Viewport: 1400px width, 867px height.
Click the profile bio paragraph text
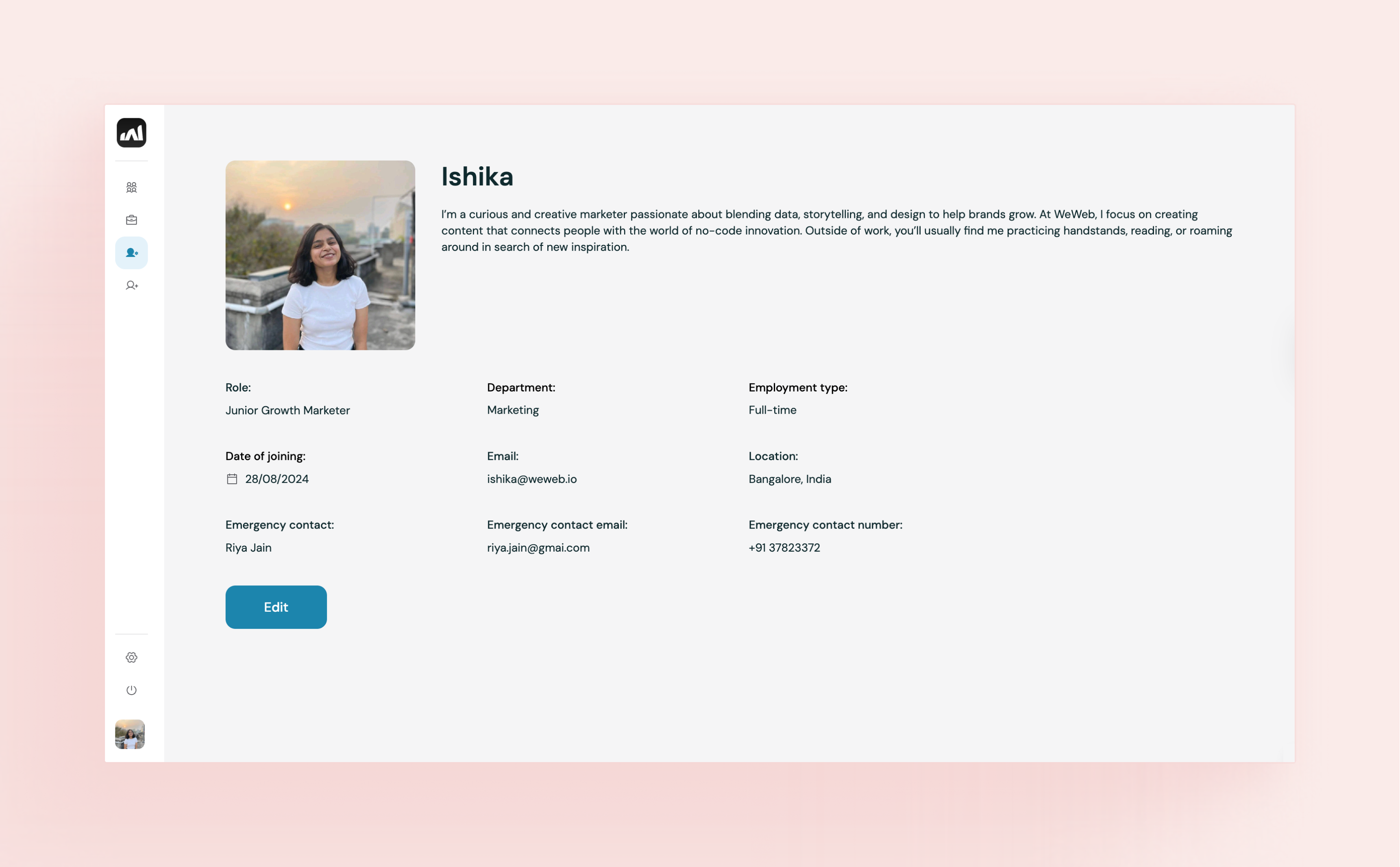pyautogui.click(x=836, y=230)
